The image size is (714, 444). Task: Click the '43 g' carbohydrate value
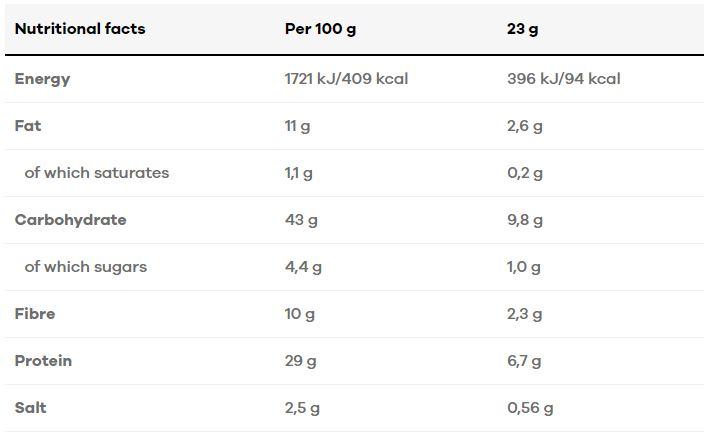[301, 220]
